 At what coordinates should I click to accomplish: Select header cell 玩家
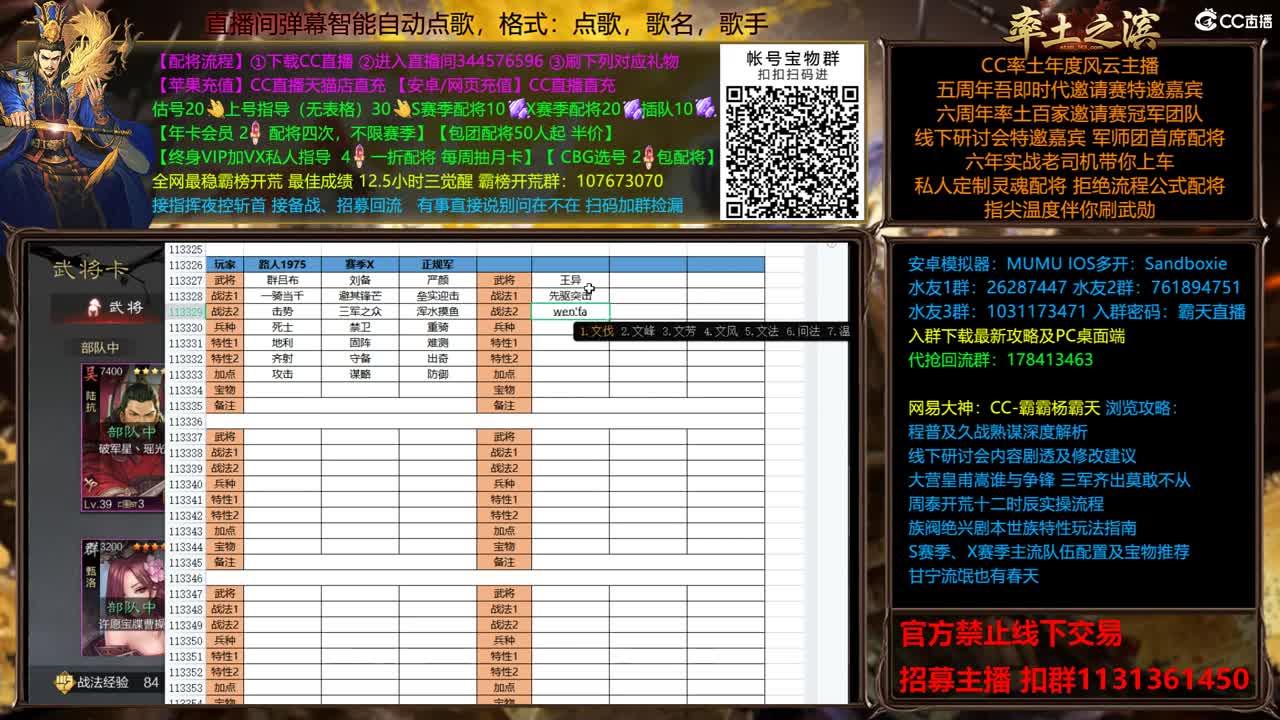point(225,265)
